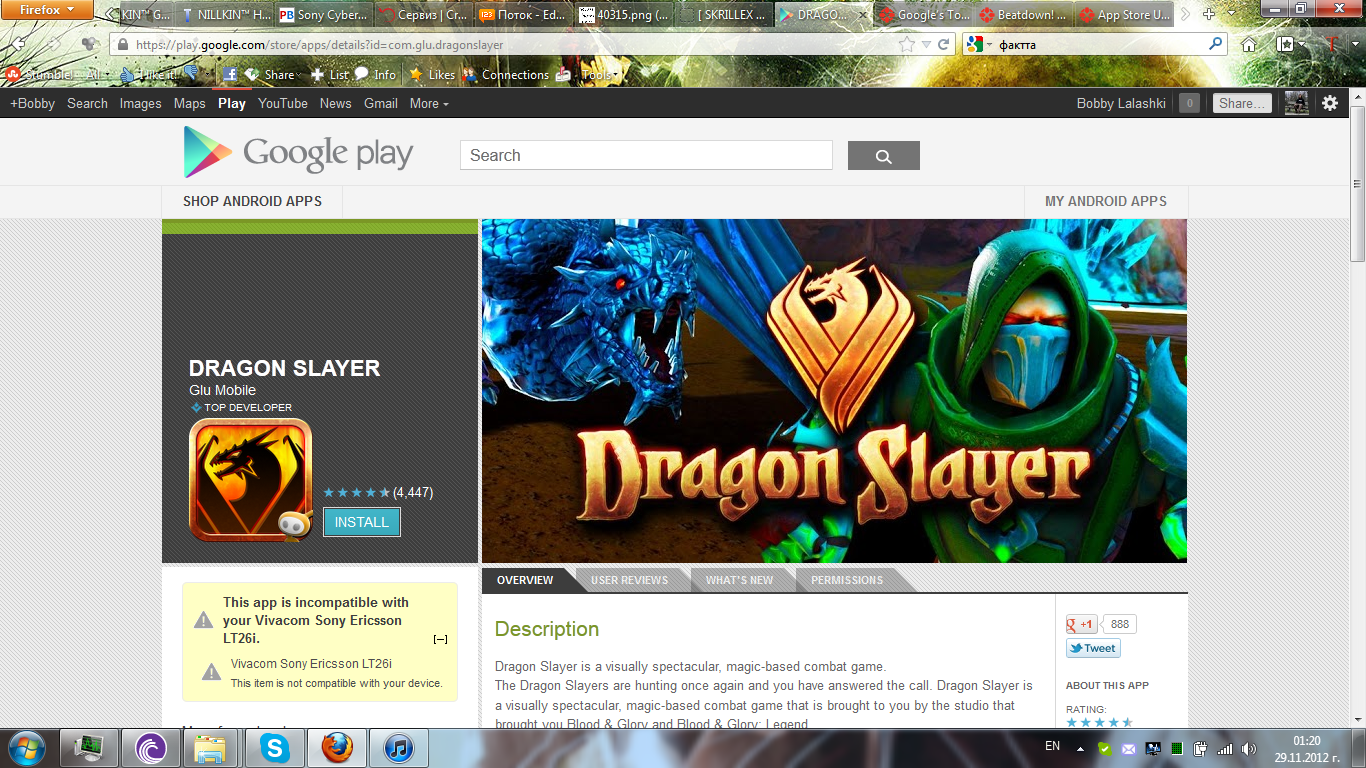Click the Tweet button
Screen dimensions: 1366x768
tap(1092, 648)
